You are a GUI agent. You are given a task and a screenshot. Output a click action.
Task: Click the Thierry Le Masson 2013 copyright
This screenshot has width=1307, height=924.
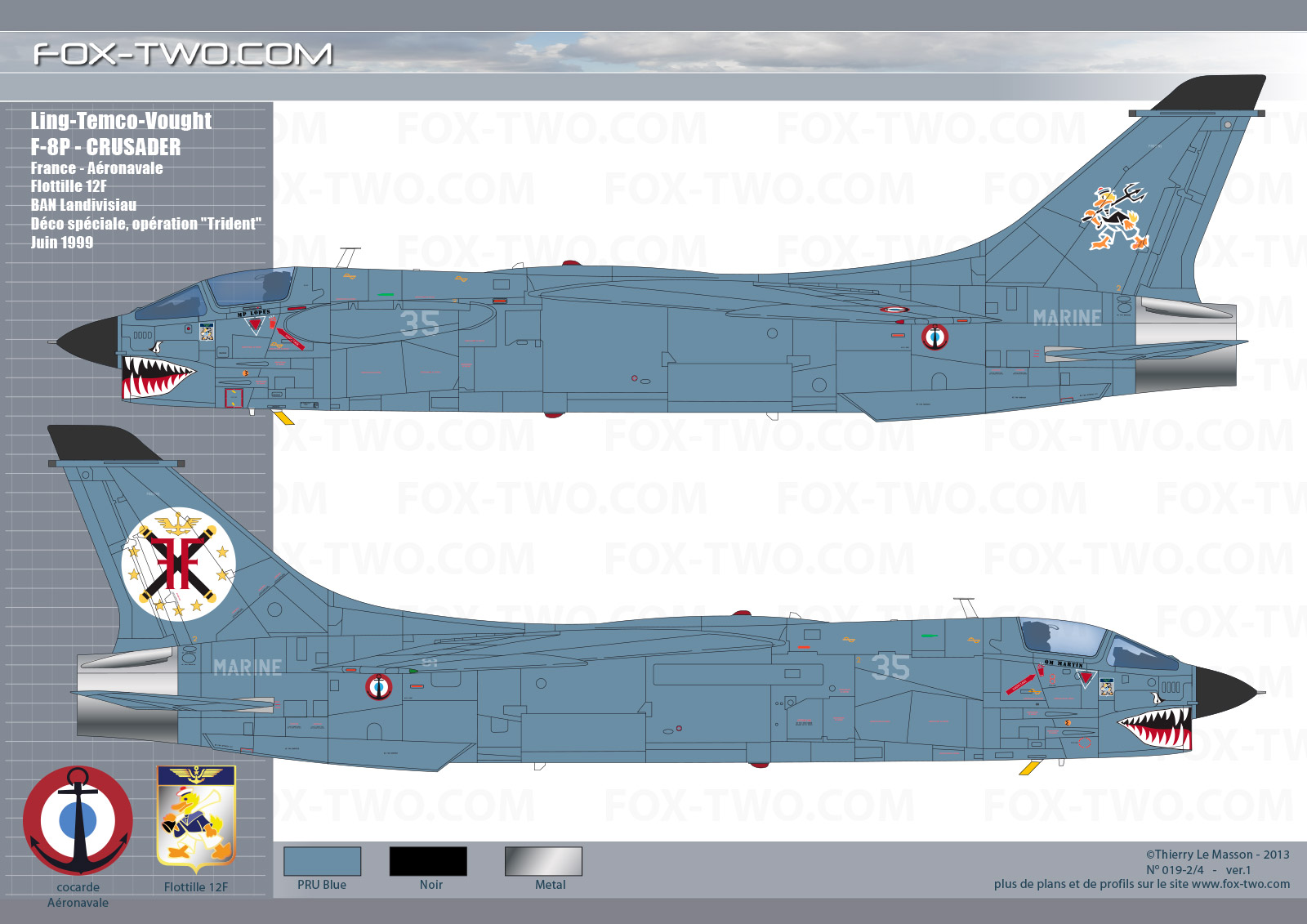[x=1217, y=855]
